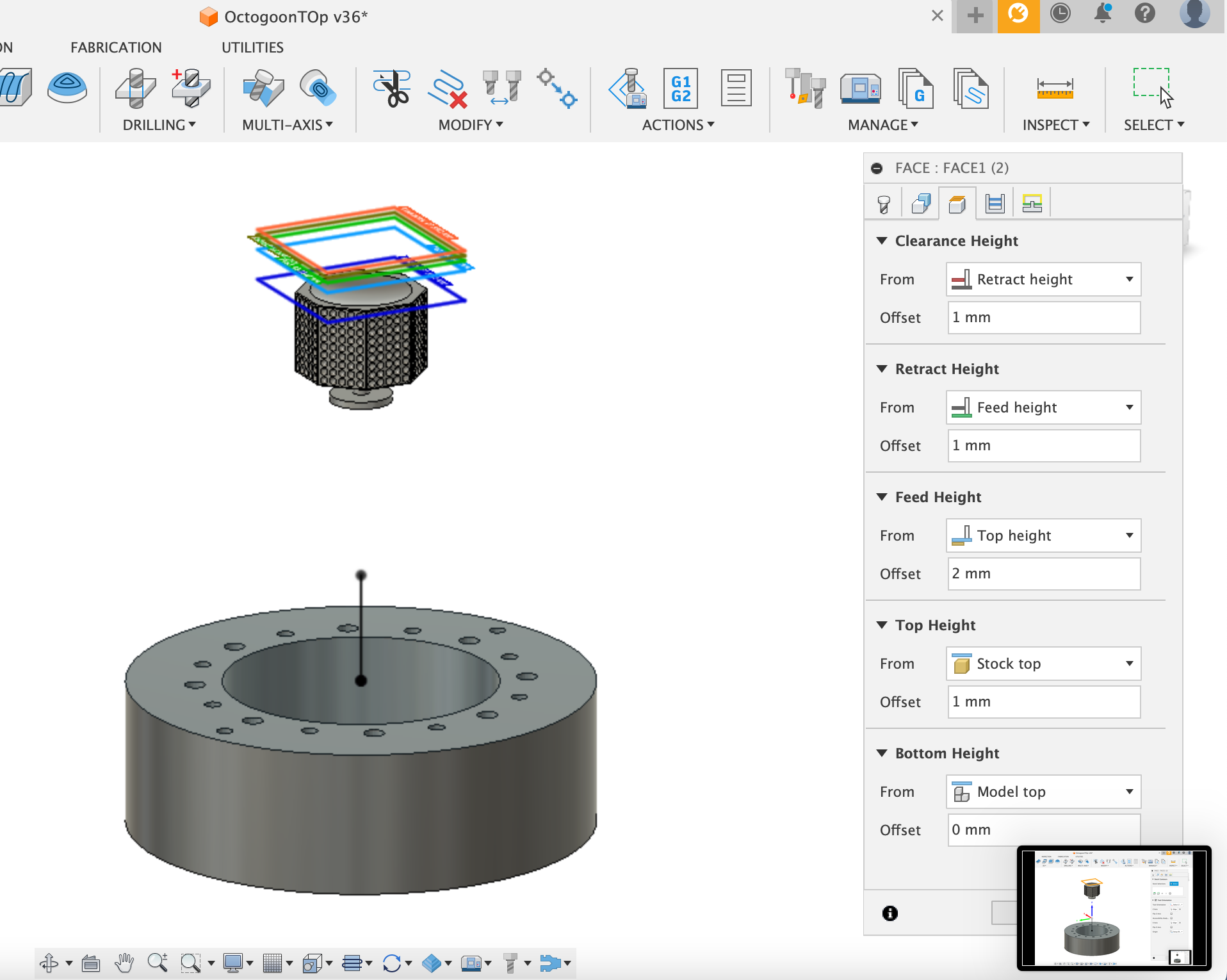The image size is (1227, 980).
Task: Click the info icon at dialog bottom
Action: [x=891, y=913]
